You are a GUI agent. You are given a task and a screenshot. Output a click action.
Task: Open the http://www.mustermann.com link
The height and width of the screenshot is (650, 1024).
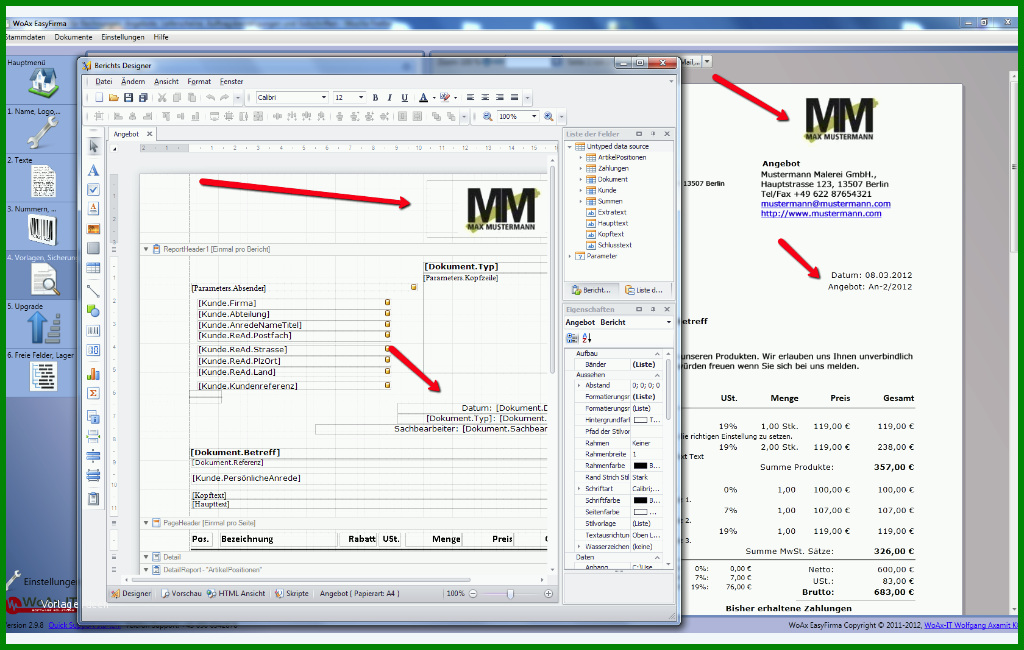pos(821,214)
